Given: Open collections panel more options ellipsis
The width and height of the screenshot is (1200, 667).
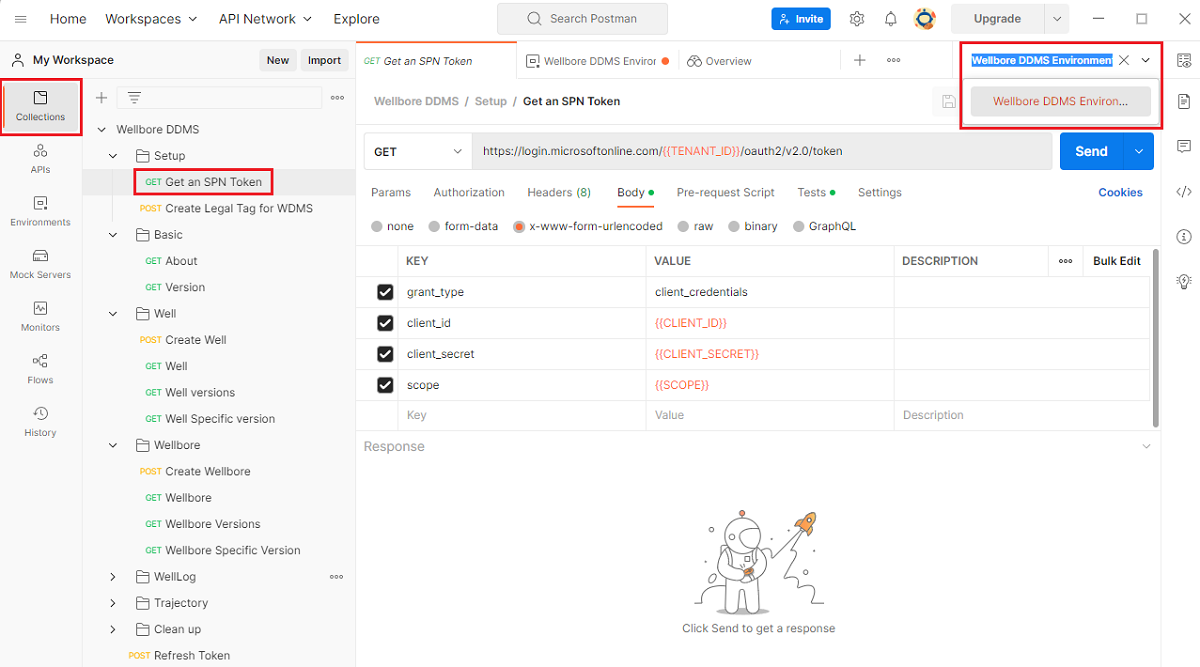Looking at the screenshot, I should click(337, 97).
